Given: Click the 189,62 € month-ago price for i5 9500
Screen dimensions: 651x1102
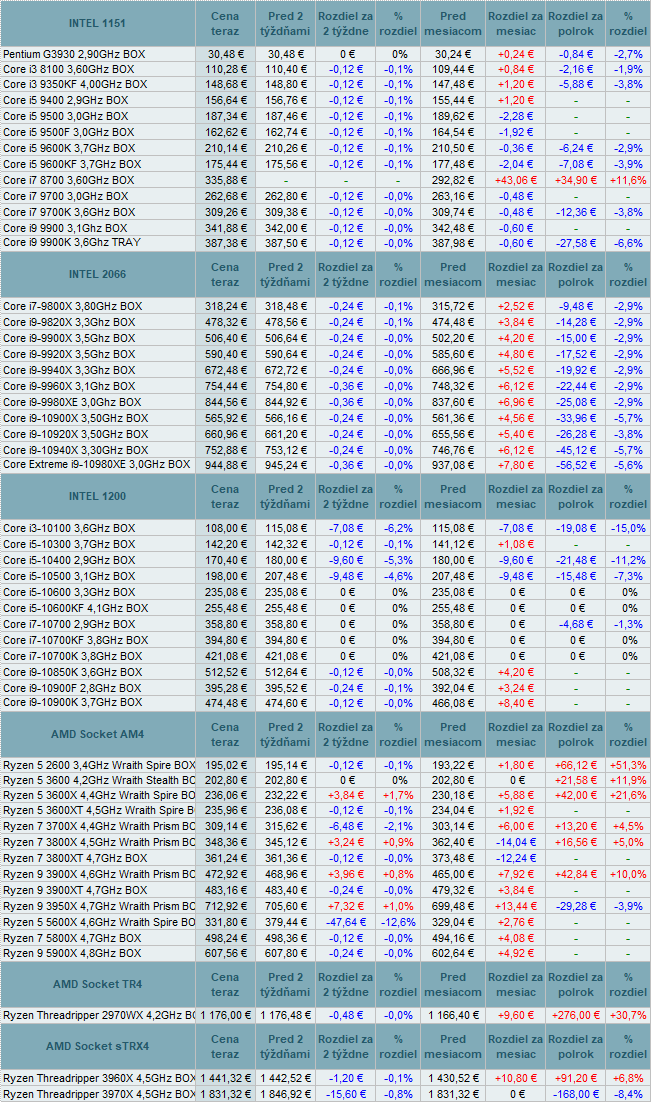Looking at the screenshot, I should 453,117.
